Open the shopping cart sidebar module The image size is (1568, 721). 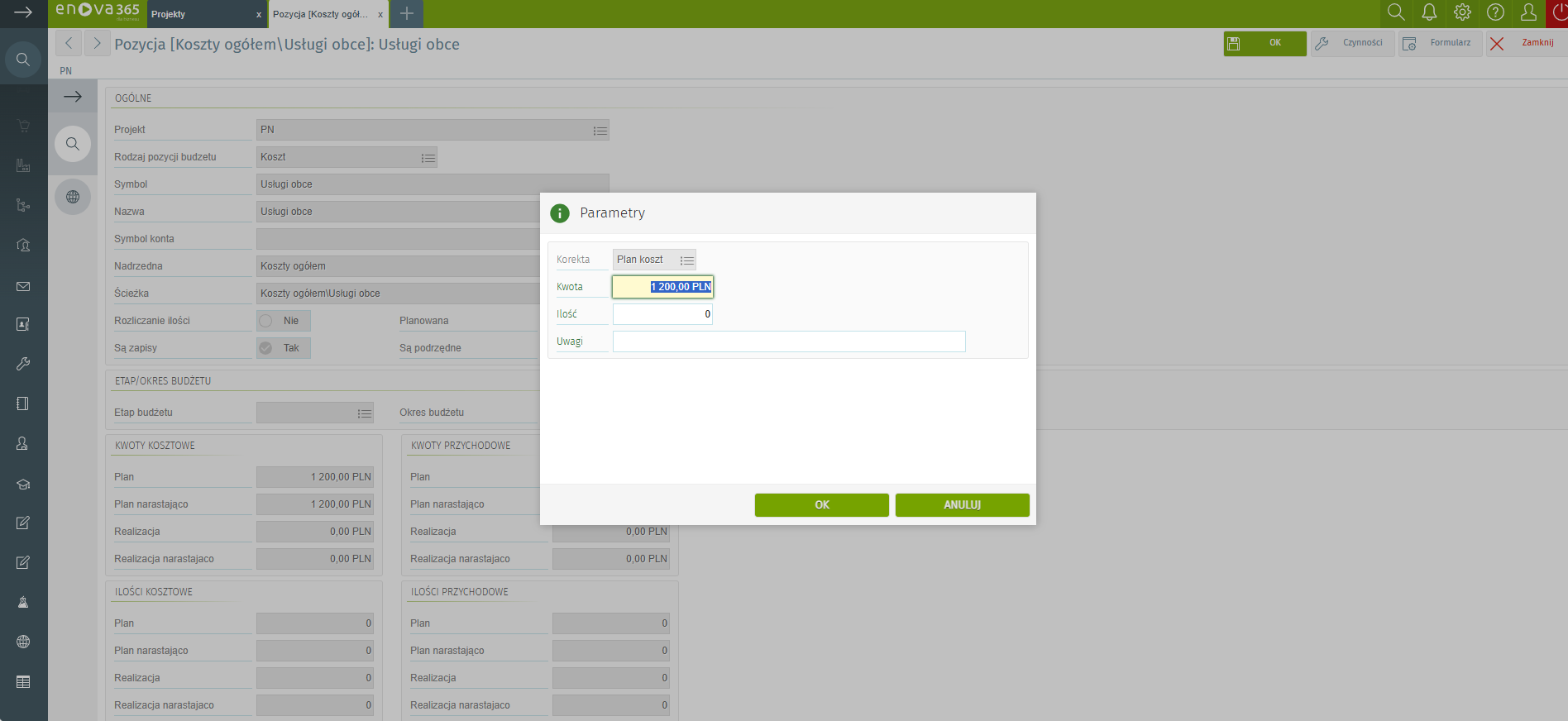click(x=23, y=126)
